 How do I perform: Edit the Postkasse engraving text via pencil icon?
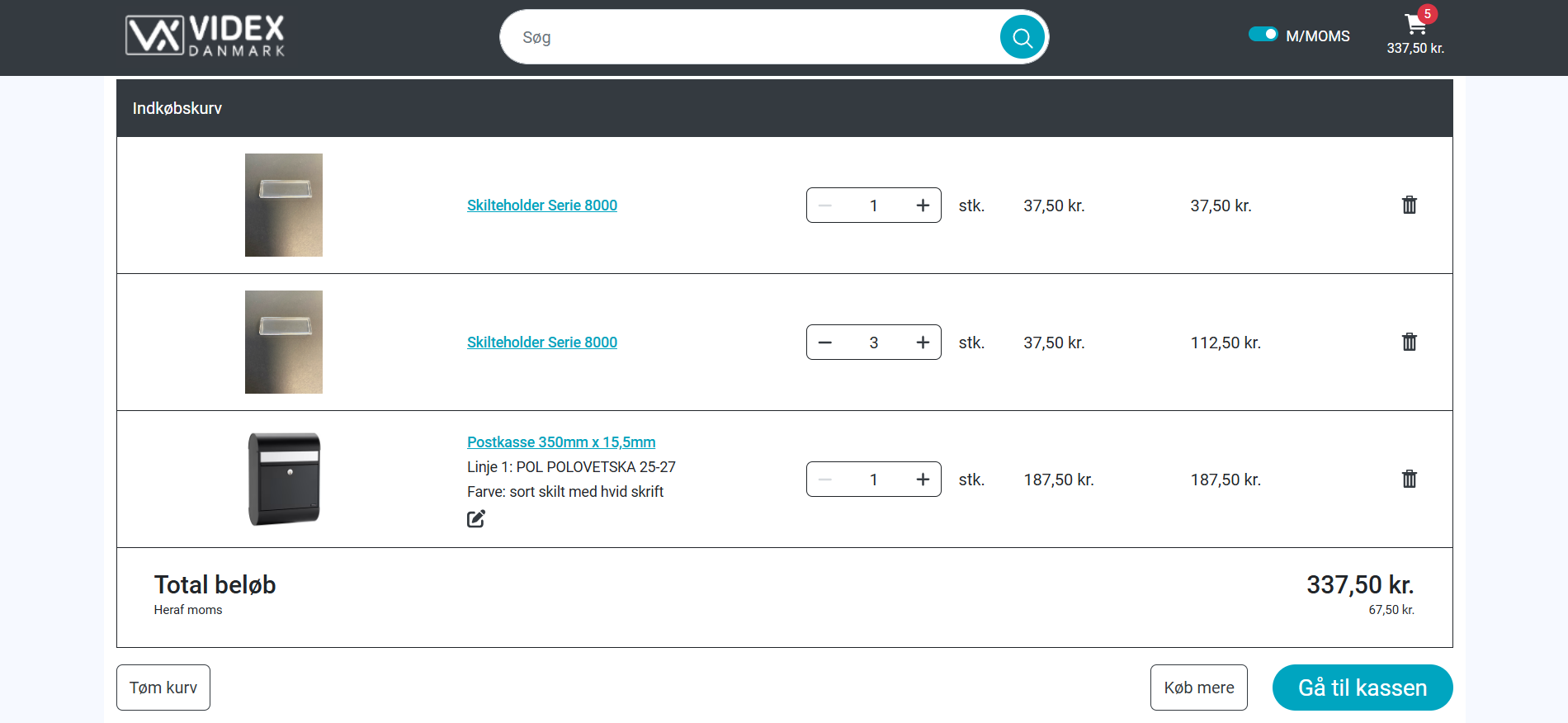(476, 519)
